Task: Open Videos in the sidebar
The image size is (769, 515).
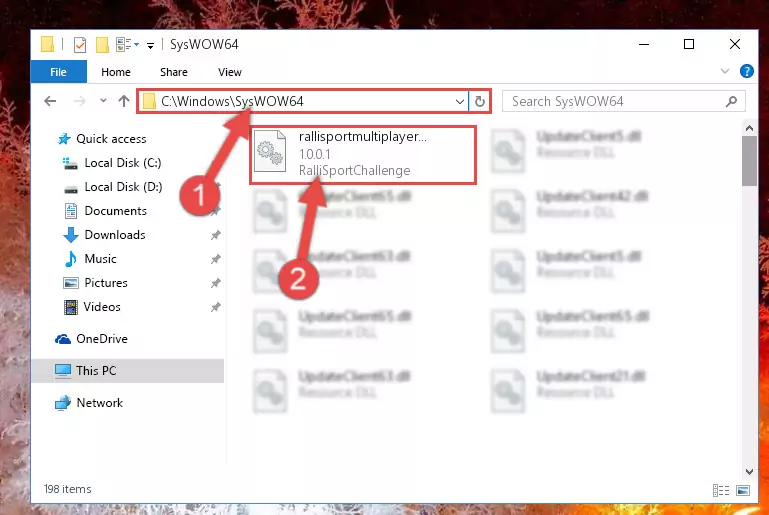Action: (x=92, y=307)
